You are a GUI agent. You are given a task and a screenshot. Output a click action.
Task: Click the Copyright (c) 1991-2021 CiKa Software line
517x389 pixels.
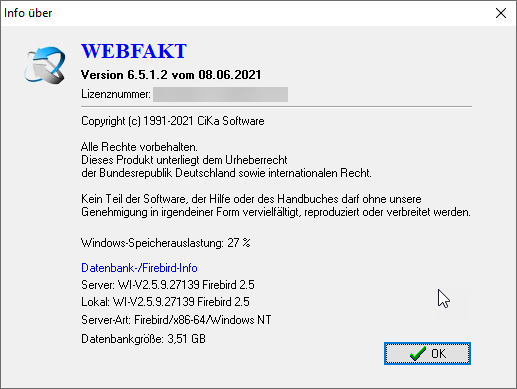pyautogui.click(x=173, y=121)
